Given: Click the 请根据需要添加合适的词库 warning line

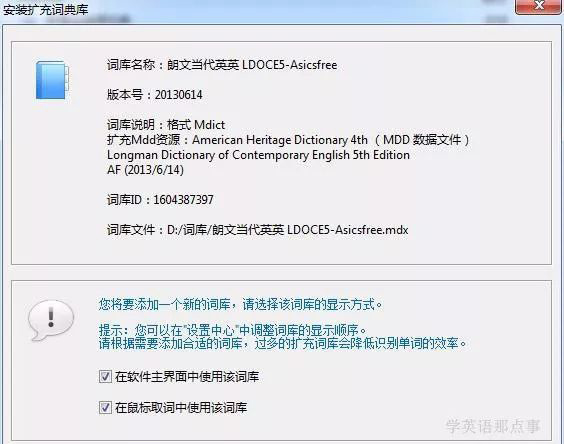Looking at the screenshot, I should click(283, 344).
